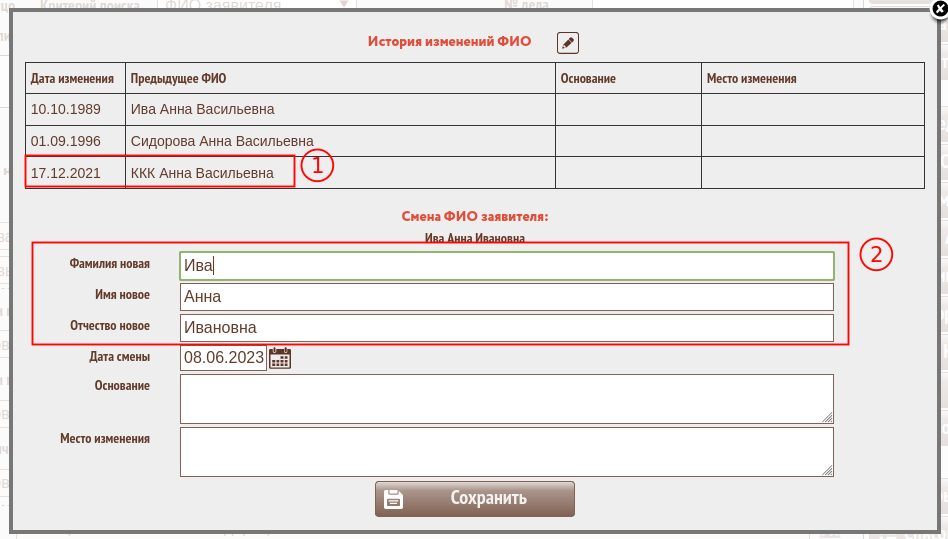Click the Место изменения column header in the table
Screen dimensions: 948x539
[751, 78]
